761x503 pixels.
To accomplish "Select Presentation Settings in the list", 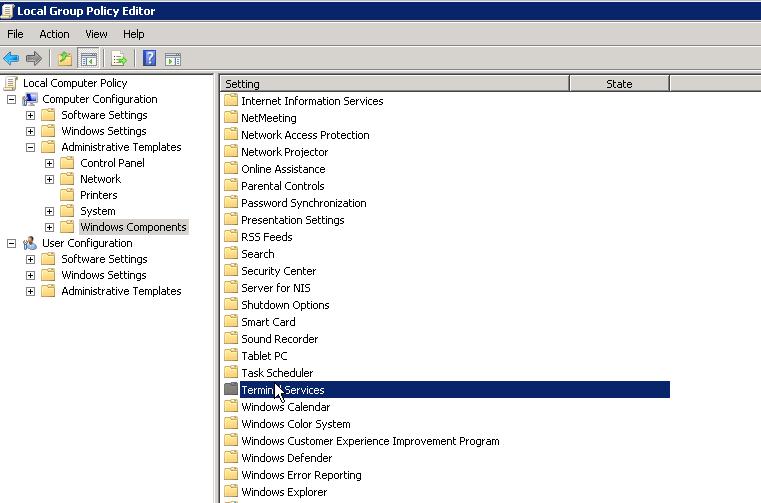I will coord(293,220).
